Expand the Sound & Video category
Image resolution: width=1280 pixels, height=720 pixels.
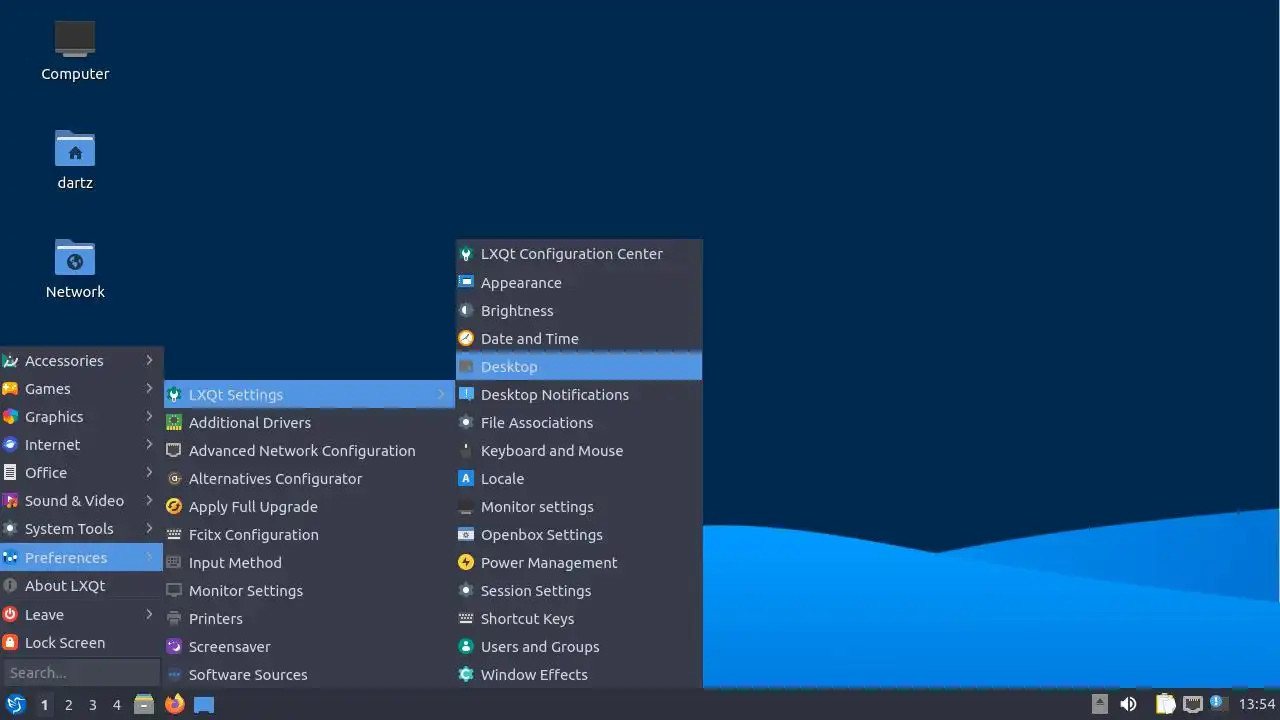point(81,501)
